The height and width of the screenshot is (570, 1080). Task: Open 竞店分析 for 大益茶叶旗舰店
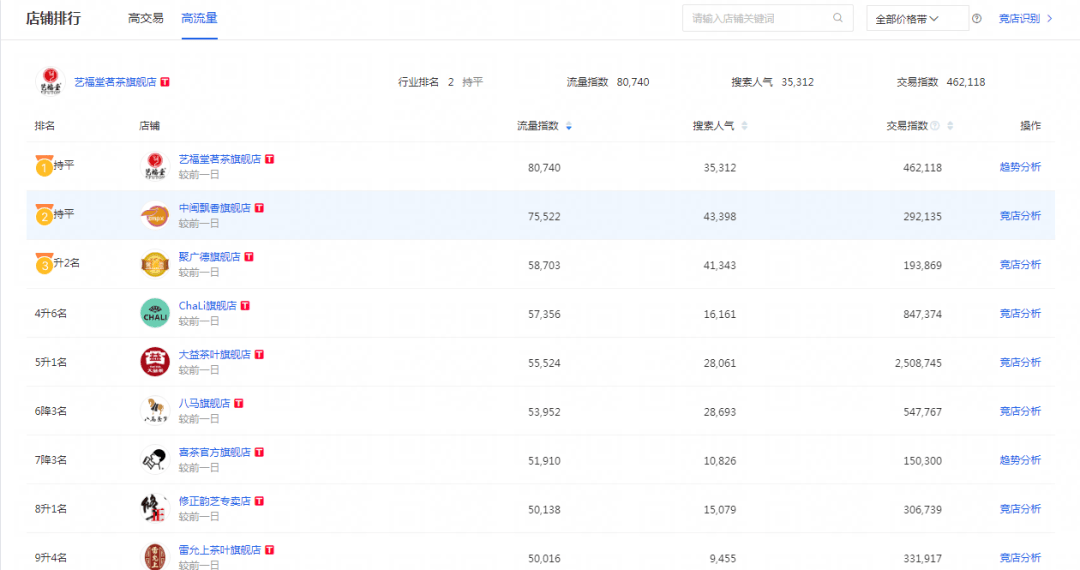[1020, 362]
